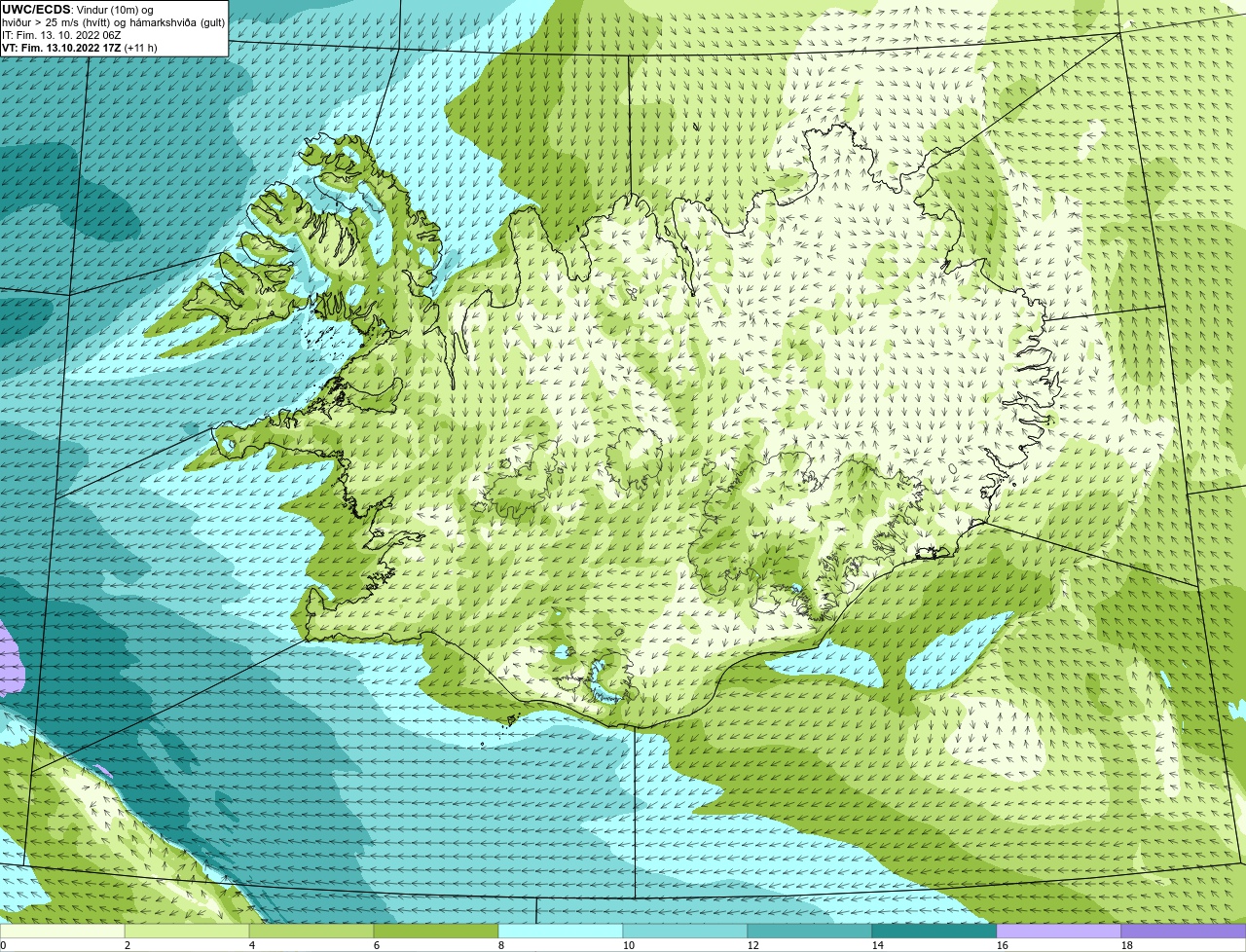Click the legend scale label '14'

878,945
